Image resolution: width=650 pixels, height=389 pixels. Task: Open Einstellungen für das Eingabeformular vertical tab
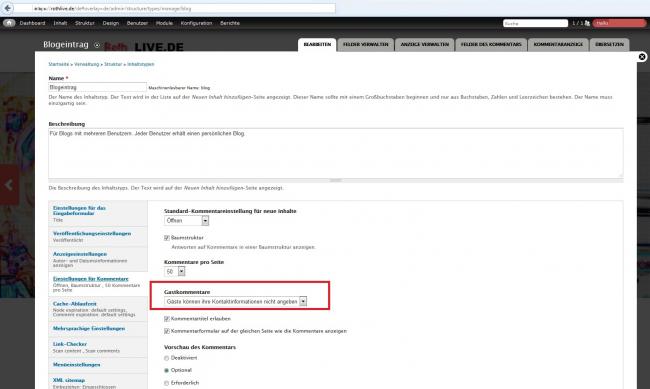(98, 213)
